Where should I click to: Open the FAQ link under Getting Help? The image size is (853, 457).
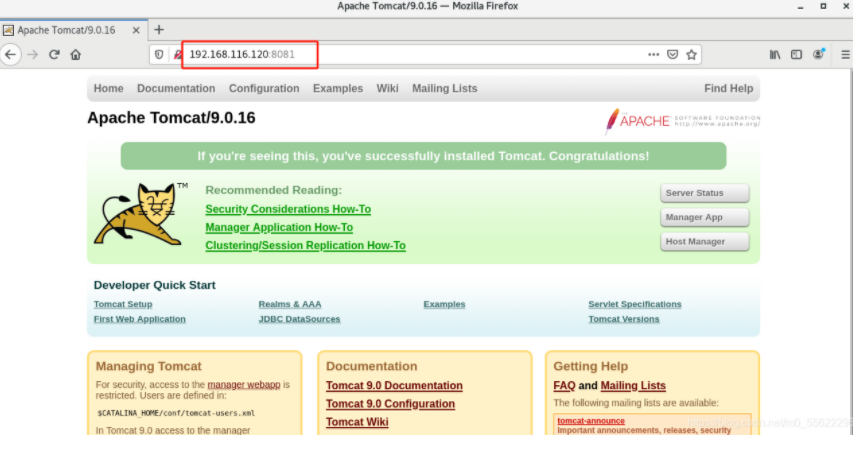coord(564,385)
